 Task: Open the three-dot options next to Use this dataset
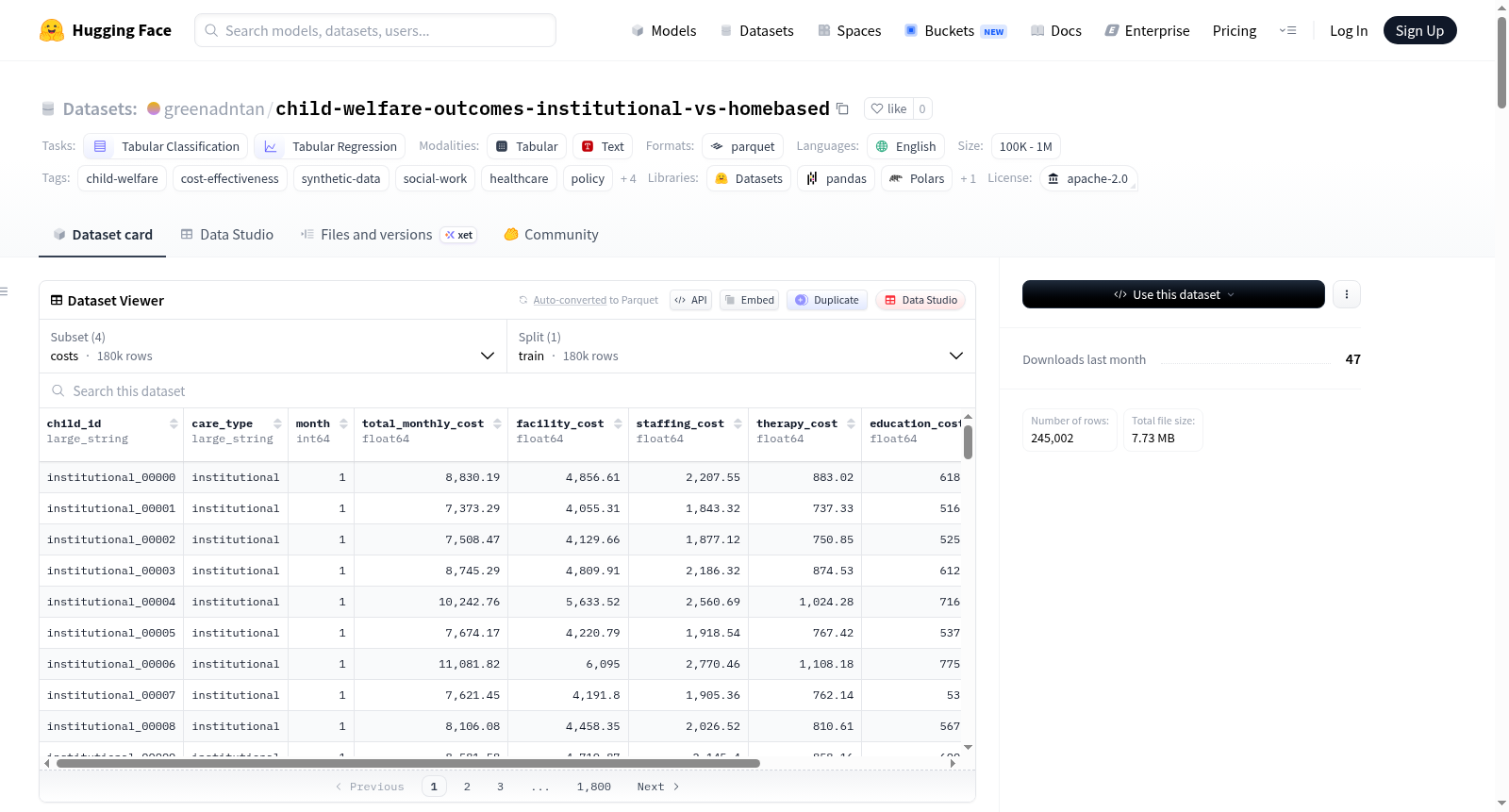(1347, 294)
